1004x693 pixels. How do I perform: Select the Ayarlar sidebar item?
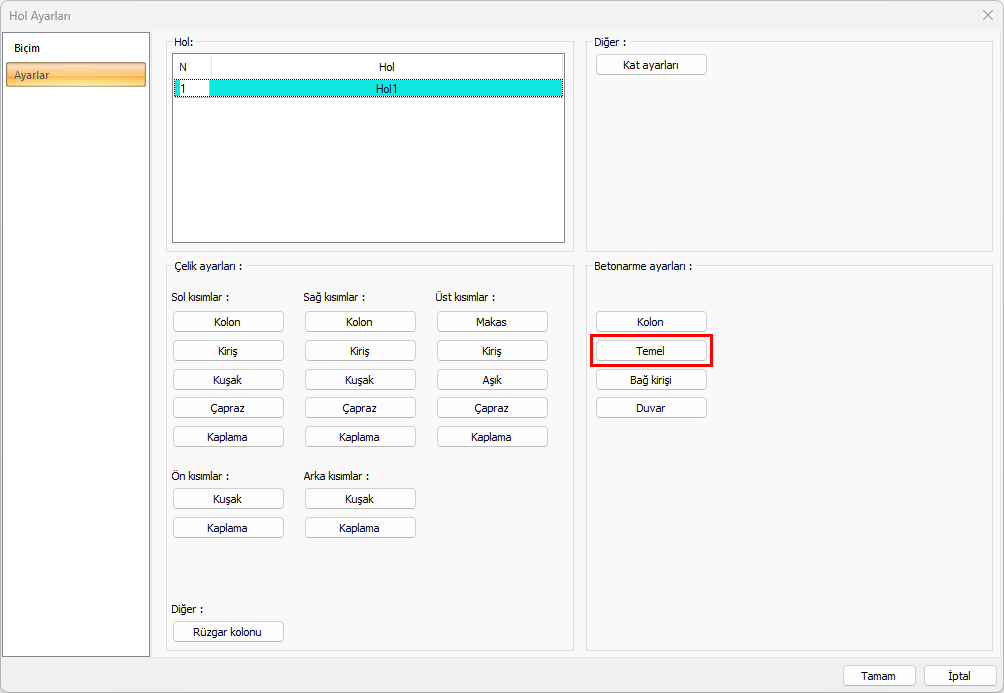tap(76, 75)
